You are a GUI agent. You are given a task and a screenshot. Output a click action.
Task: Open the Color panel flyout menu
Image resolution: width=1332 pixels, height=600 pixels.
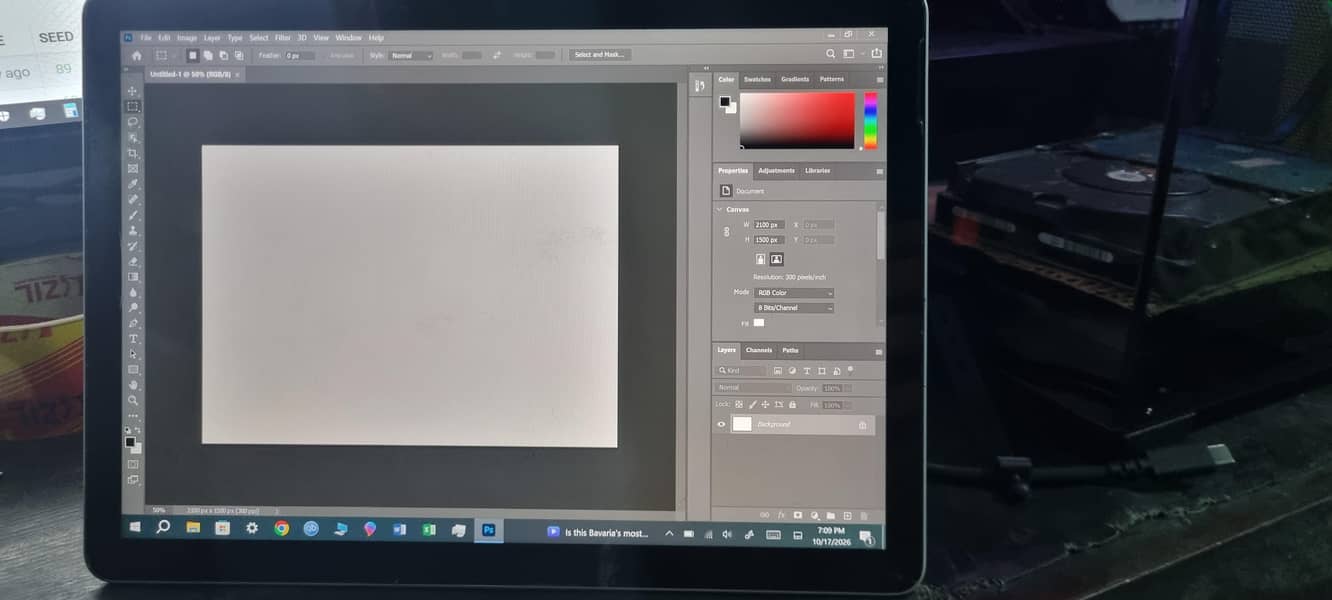[880, 79]
